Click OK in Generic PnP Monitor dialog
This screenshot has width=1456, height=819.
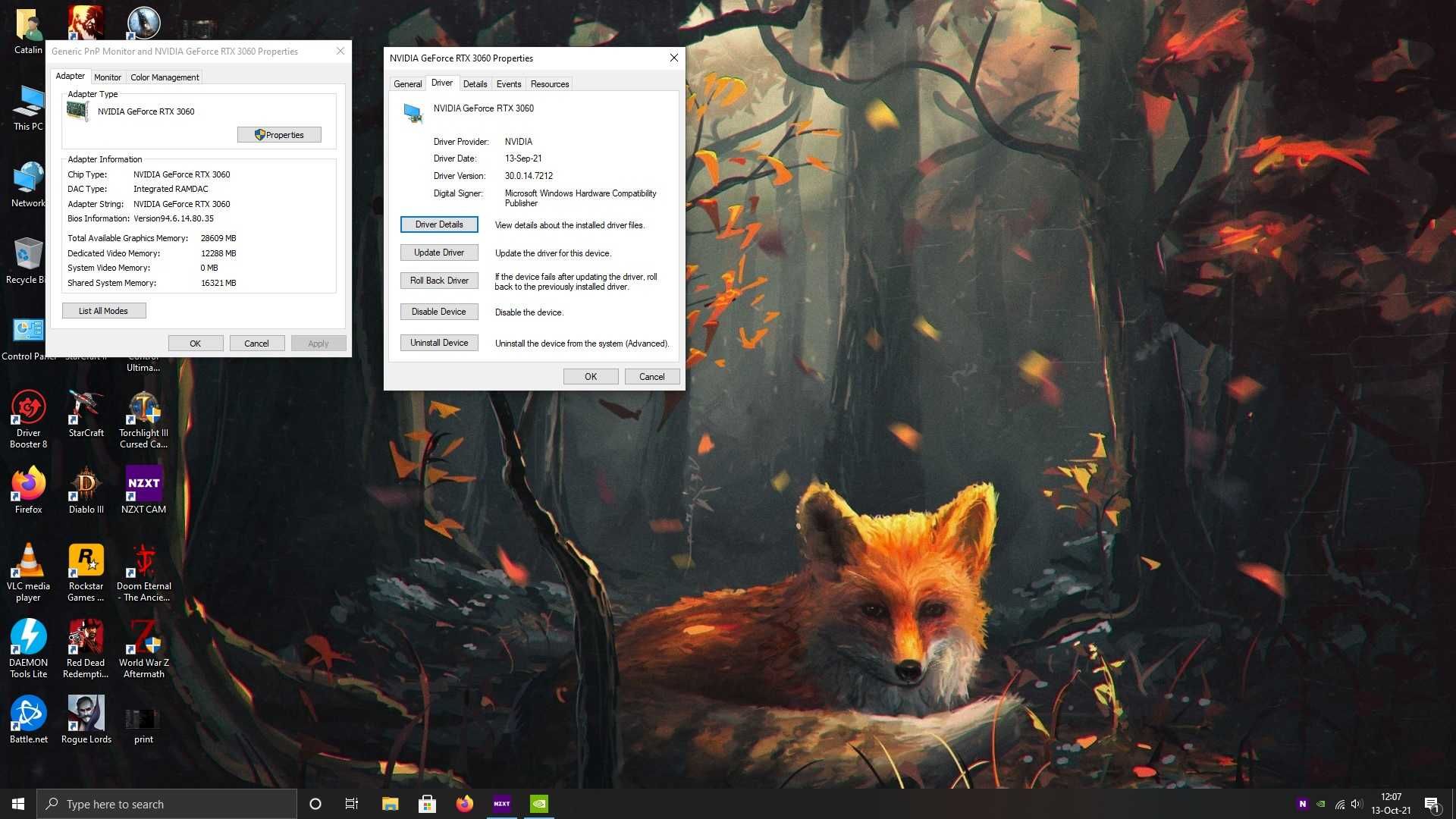[196, 344]
